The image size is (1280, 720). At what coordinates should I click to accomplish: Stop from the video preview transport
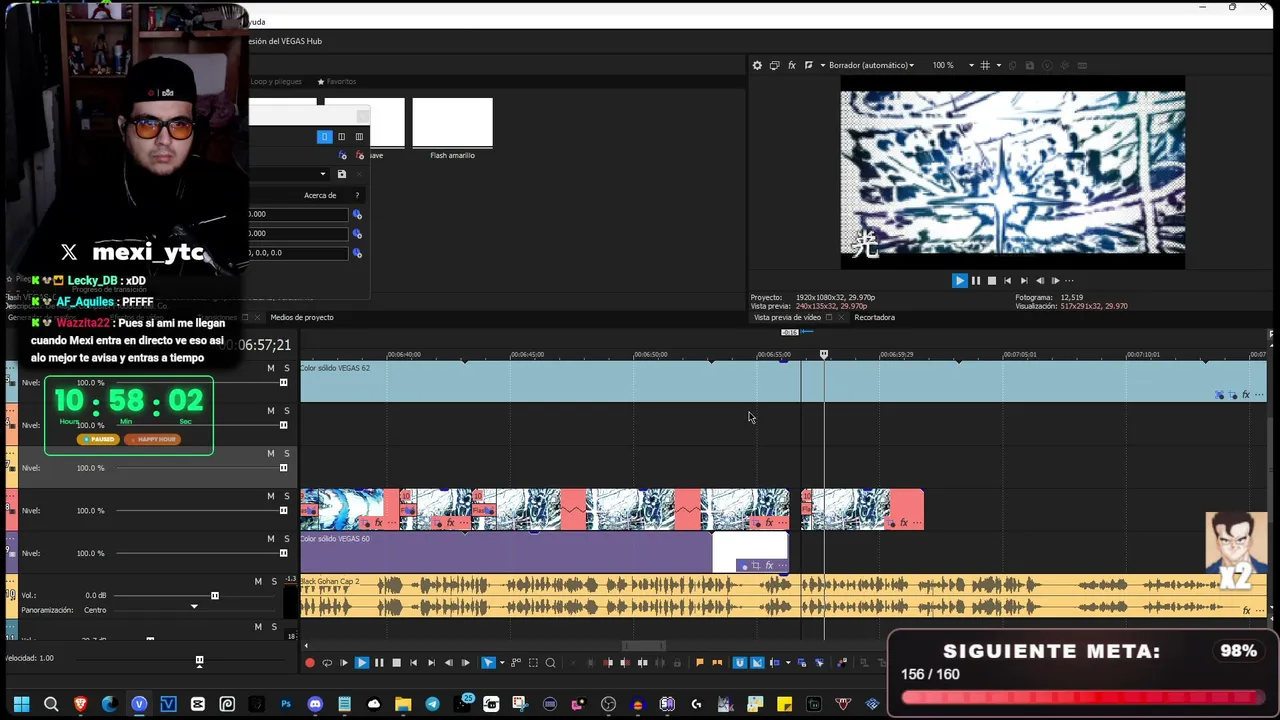click(x=992, y=281)
